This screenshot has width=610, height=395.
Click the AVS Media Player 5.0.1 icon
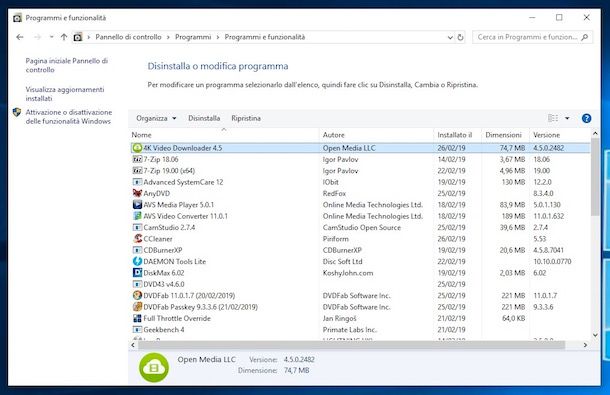137,204
